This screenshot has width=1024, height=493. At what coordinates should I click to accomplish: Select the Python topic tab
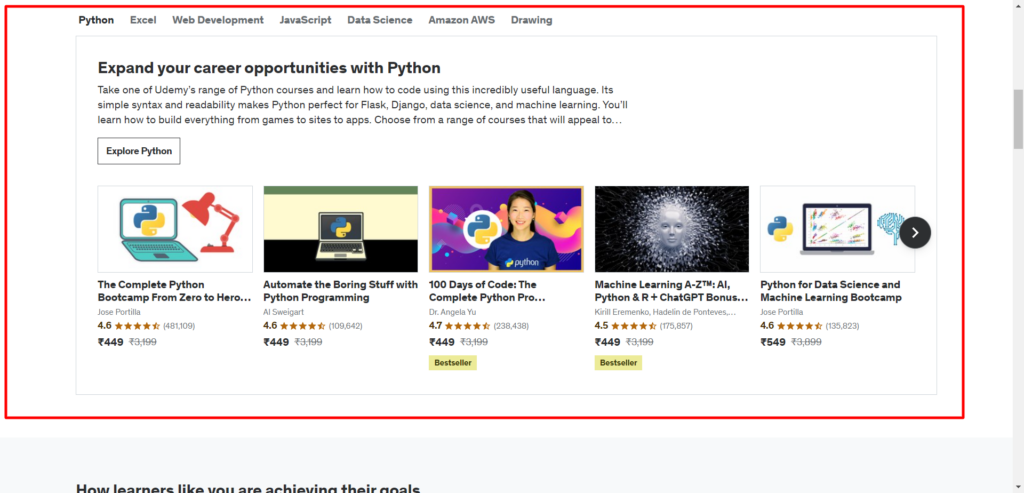click(x=96, y=20)
